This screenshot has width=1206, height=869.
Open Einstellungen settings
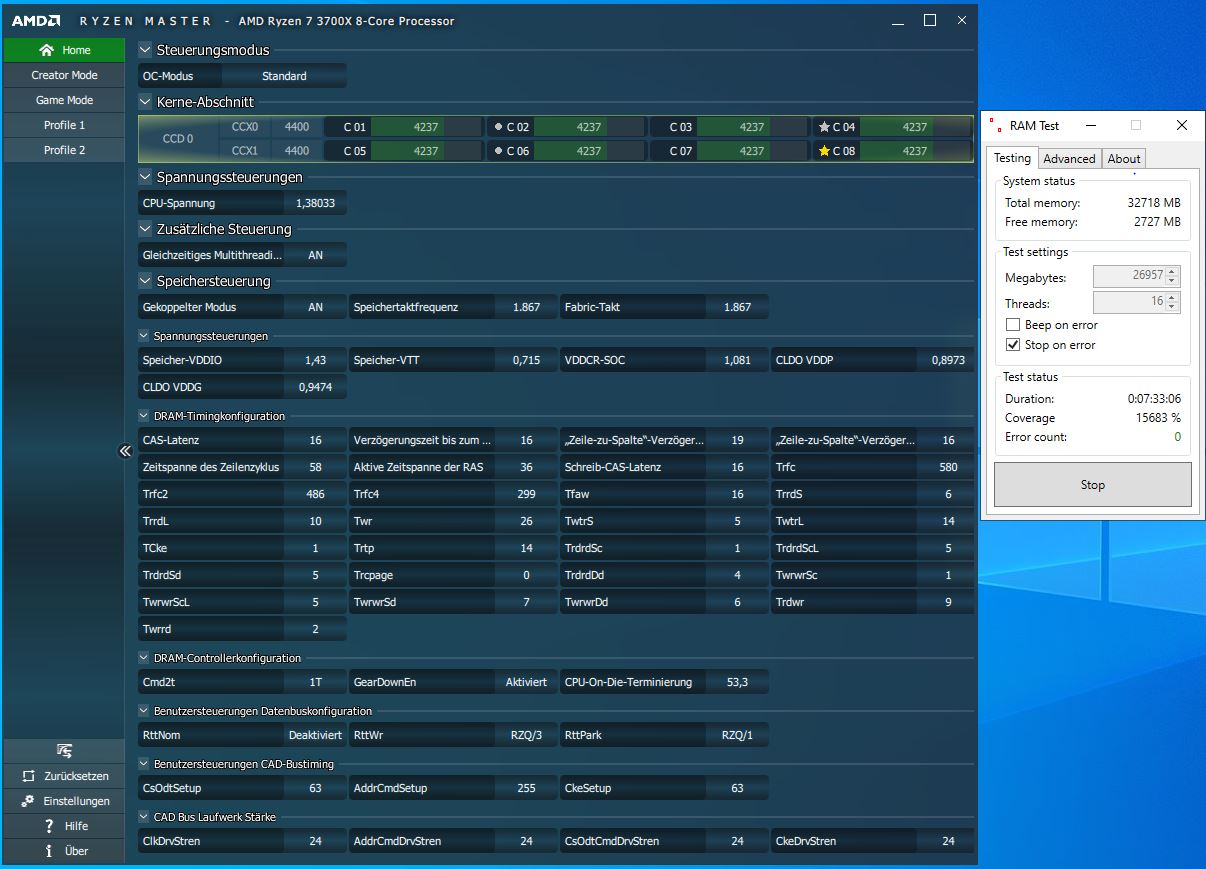pos(64,801)
